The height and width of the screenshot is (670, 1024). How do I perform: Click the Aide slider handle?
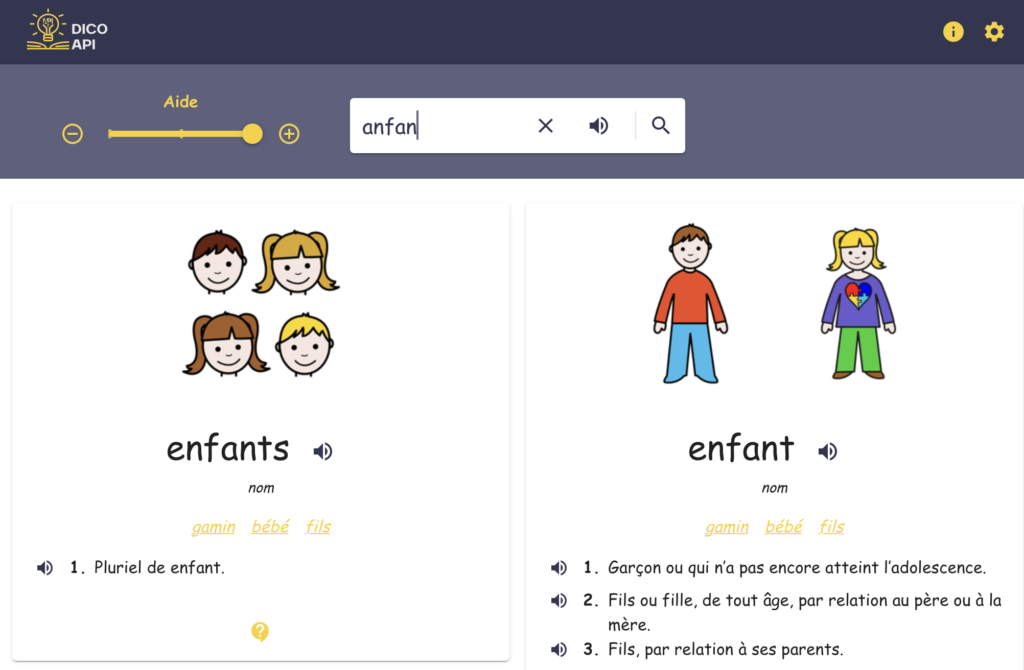252,134
